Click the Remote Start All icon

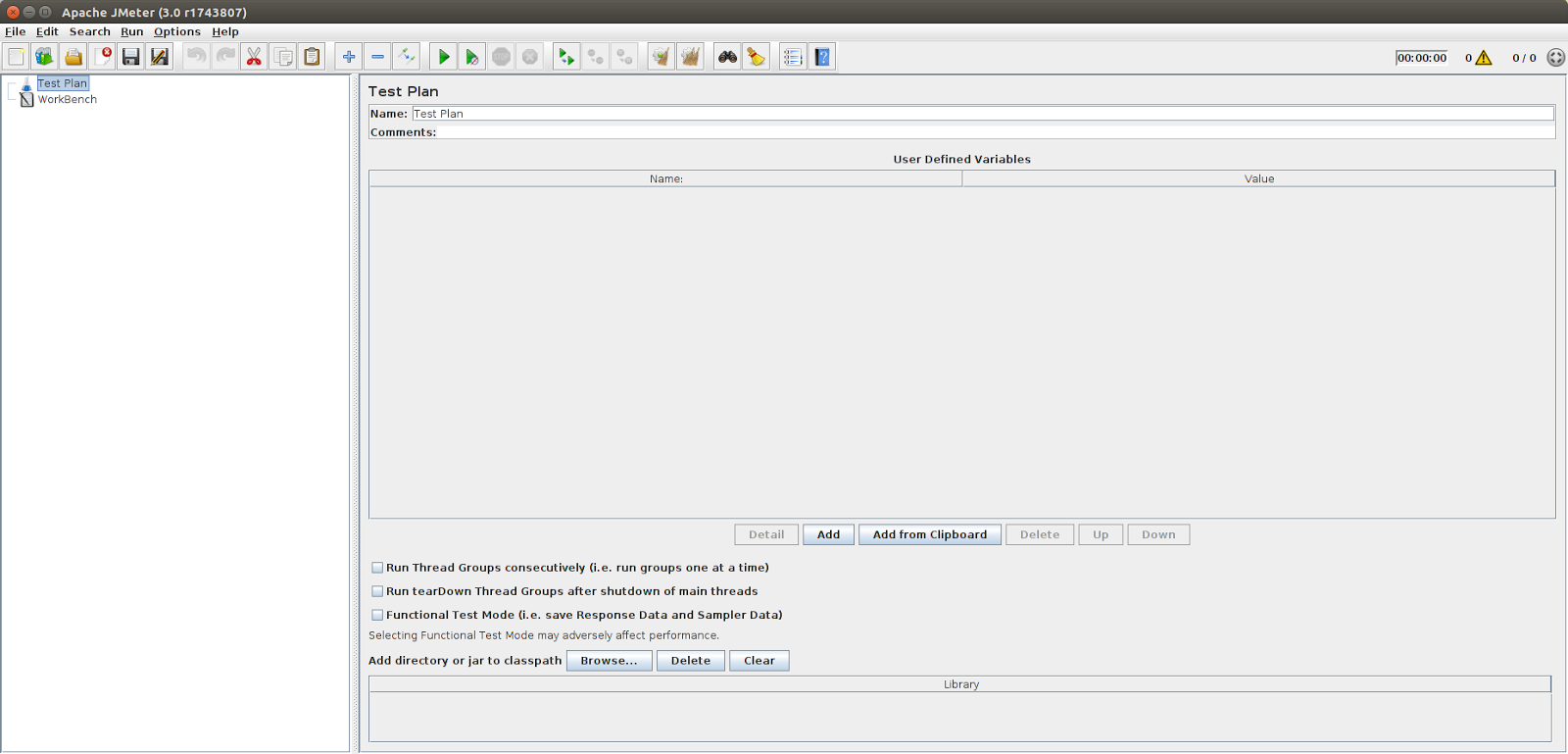(x=566, y=57)
